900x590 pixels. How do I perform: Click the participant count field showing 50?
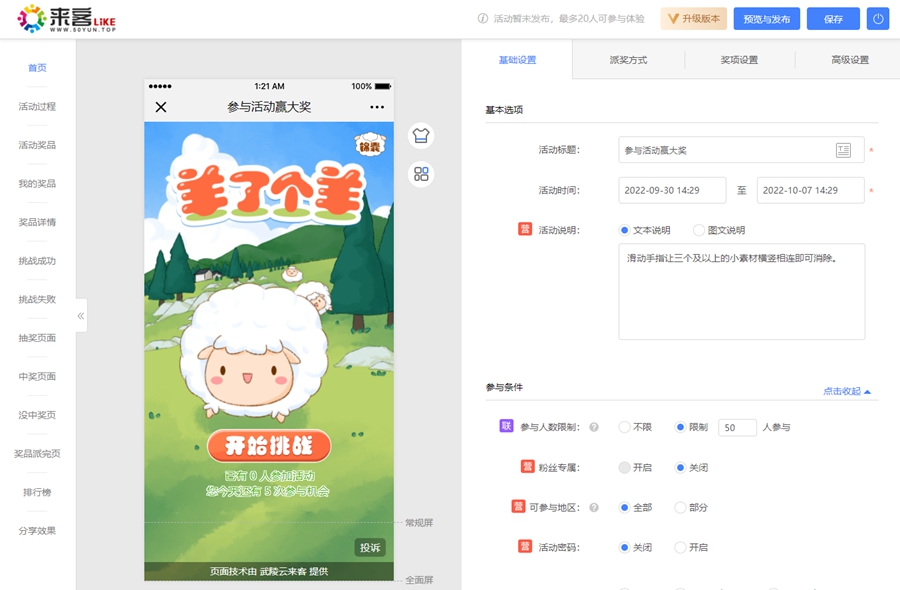pos(737,427)
